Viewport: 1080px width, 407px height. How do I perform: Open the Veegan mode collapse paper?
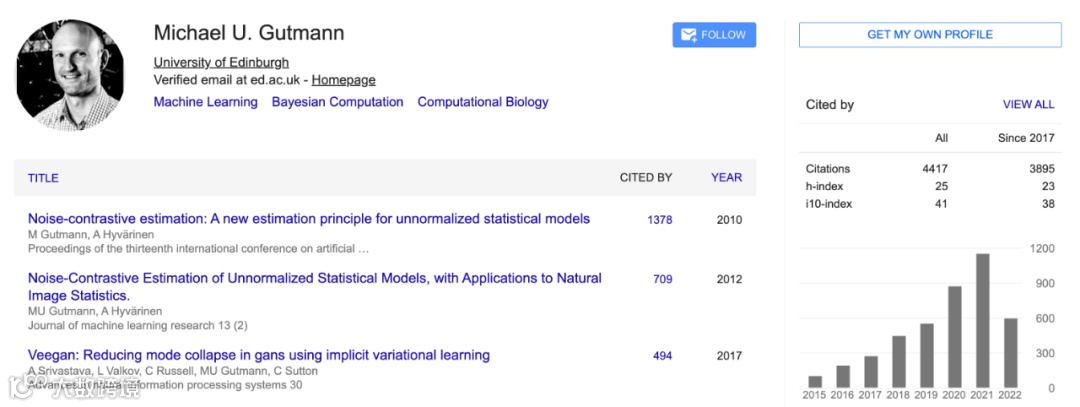click(x=258, y=355)
